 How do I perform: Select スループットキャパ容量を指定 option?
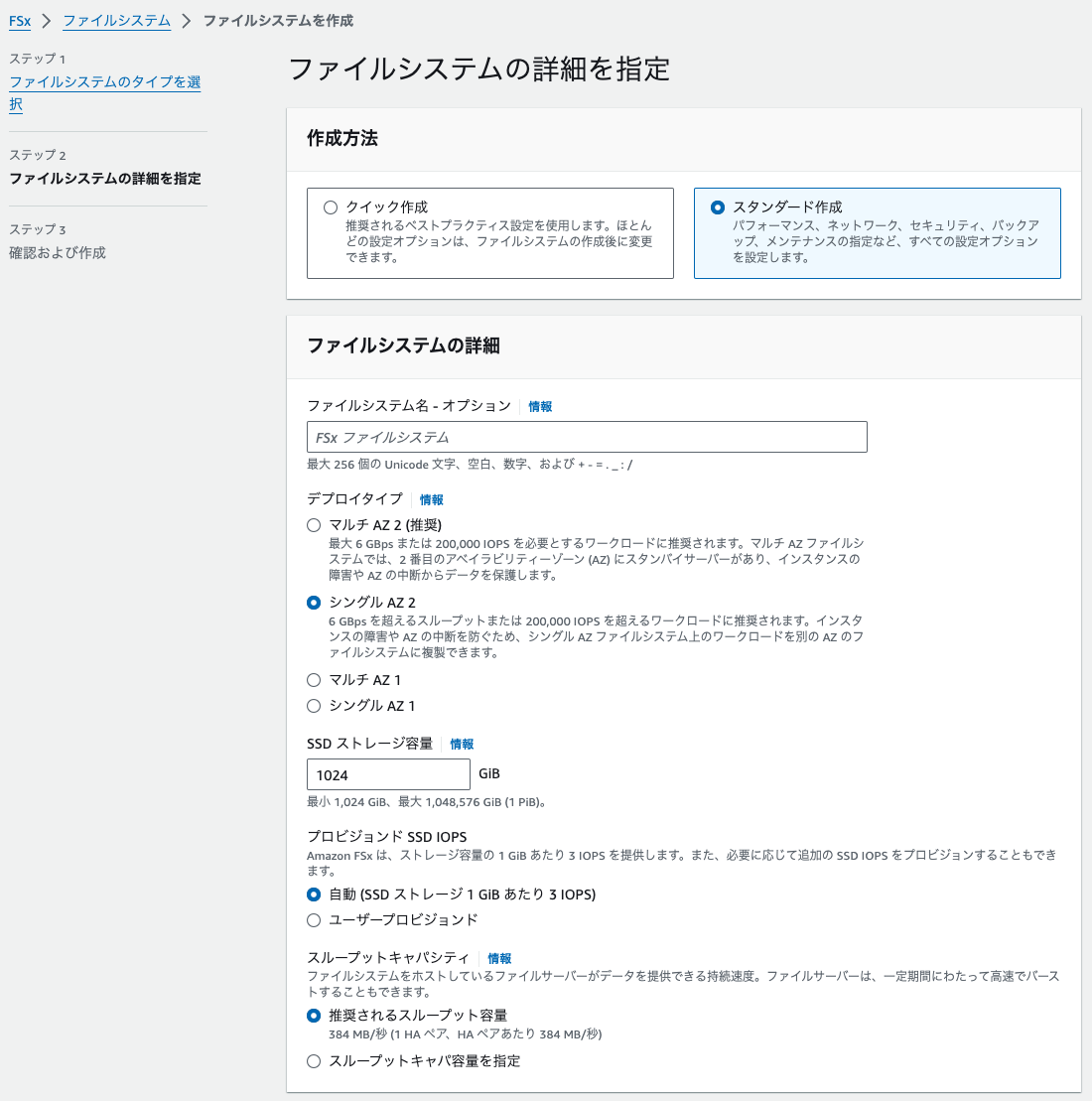[x=314, y=1061]
